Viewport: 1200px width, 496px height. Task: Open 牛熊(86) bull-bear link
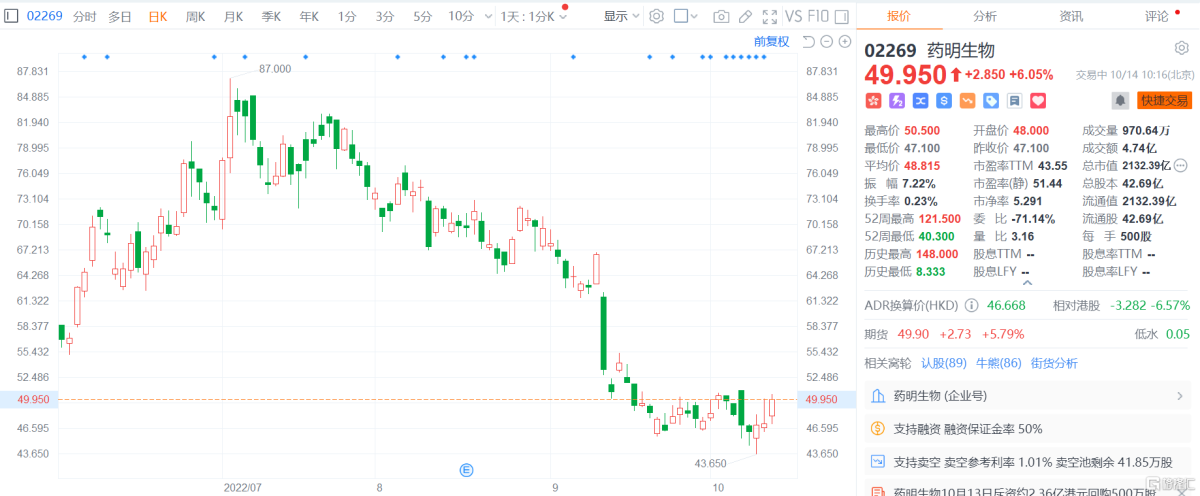coord(998,363)
